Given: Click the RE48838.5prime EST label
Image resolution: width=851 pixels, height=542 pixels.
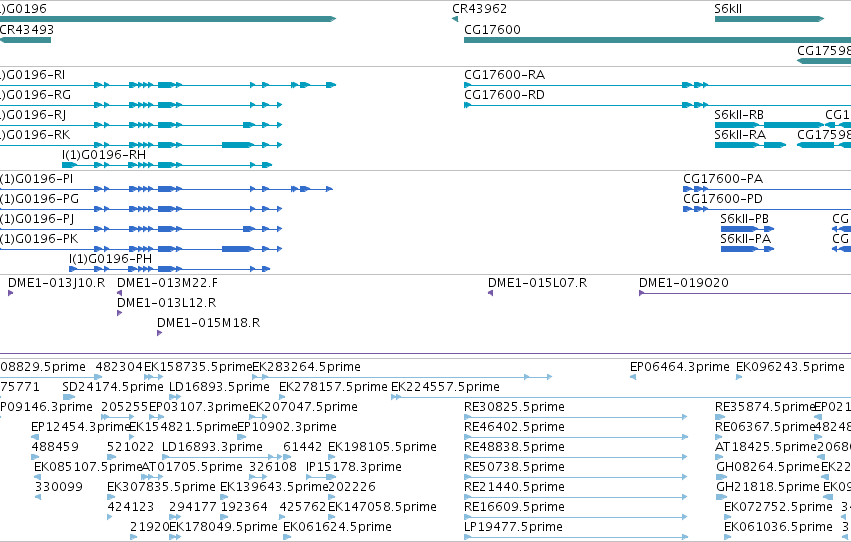Looking at the screenshot, I should click(x=514, y=448).
